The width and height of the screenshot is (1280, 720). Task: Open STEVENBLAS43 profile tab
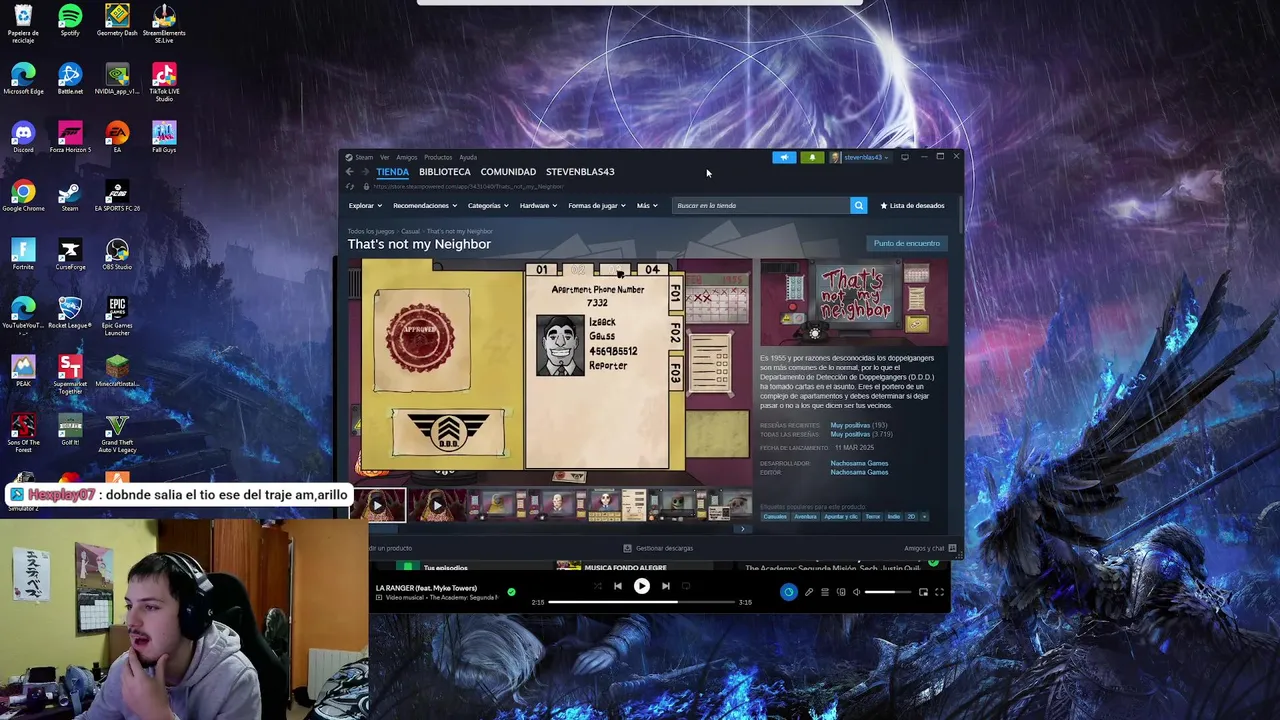(x=580, y=172)
